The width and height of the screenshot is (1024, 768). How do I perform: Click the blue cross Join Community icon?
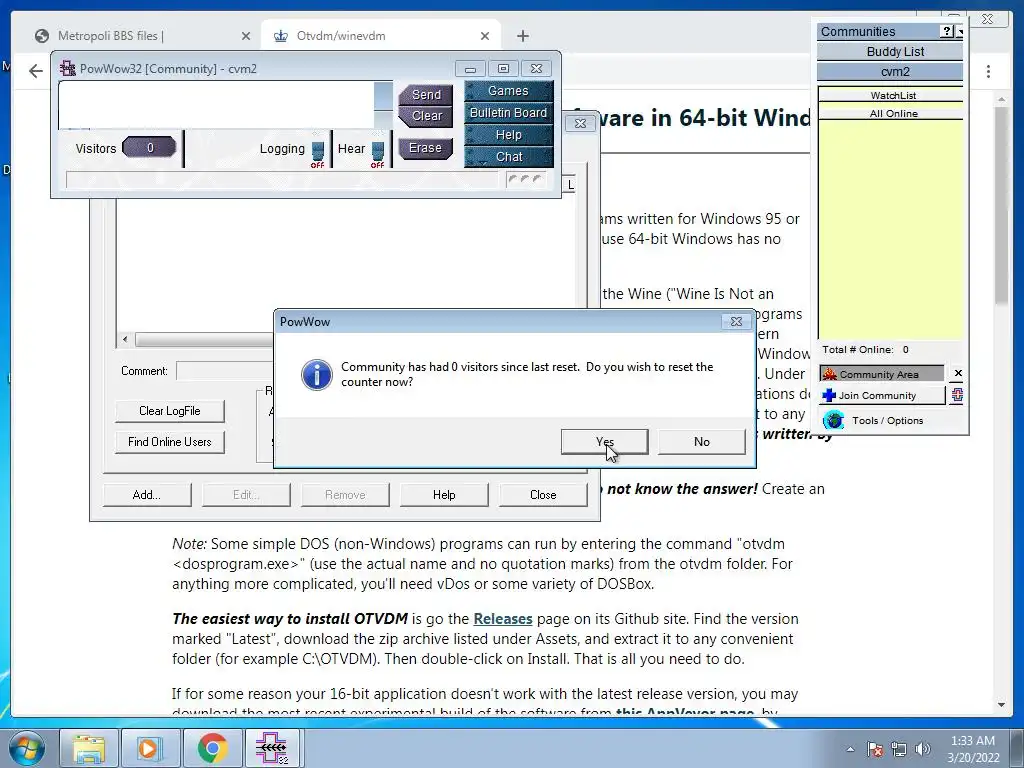pos(829,395)
